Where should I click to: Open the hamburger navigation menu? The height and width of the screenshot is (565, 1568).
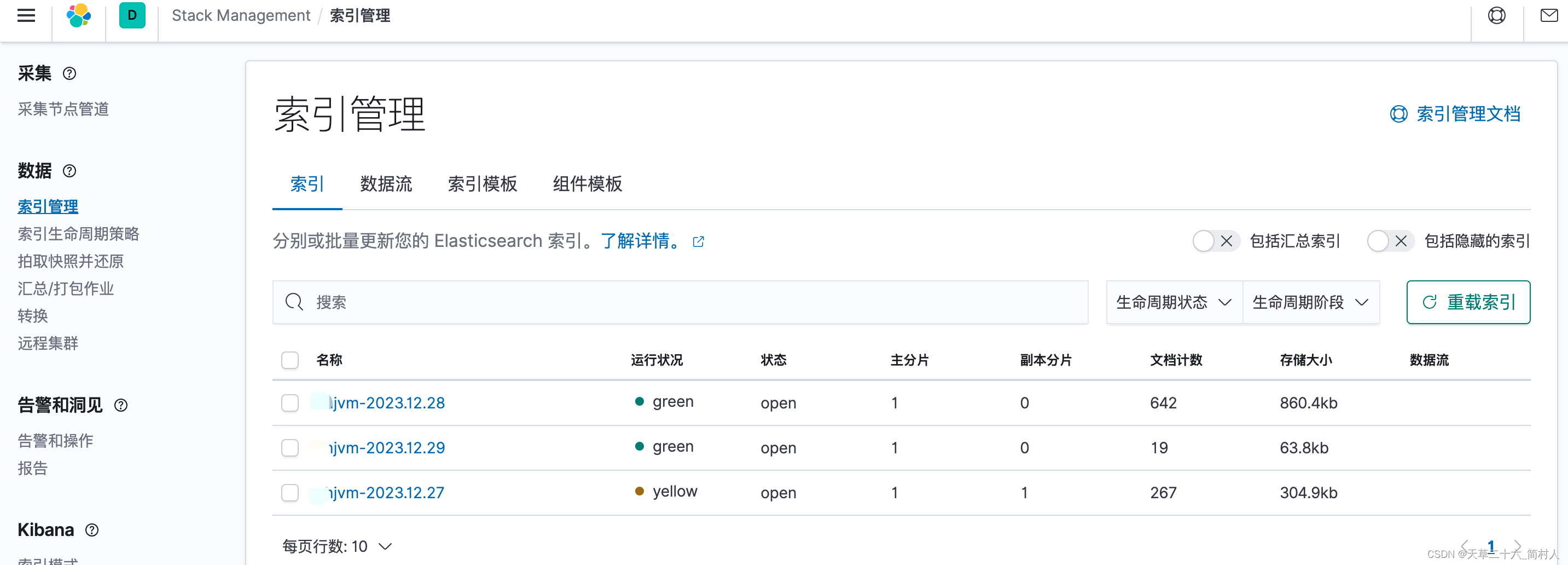(26, 15)
